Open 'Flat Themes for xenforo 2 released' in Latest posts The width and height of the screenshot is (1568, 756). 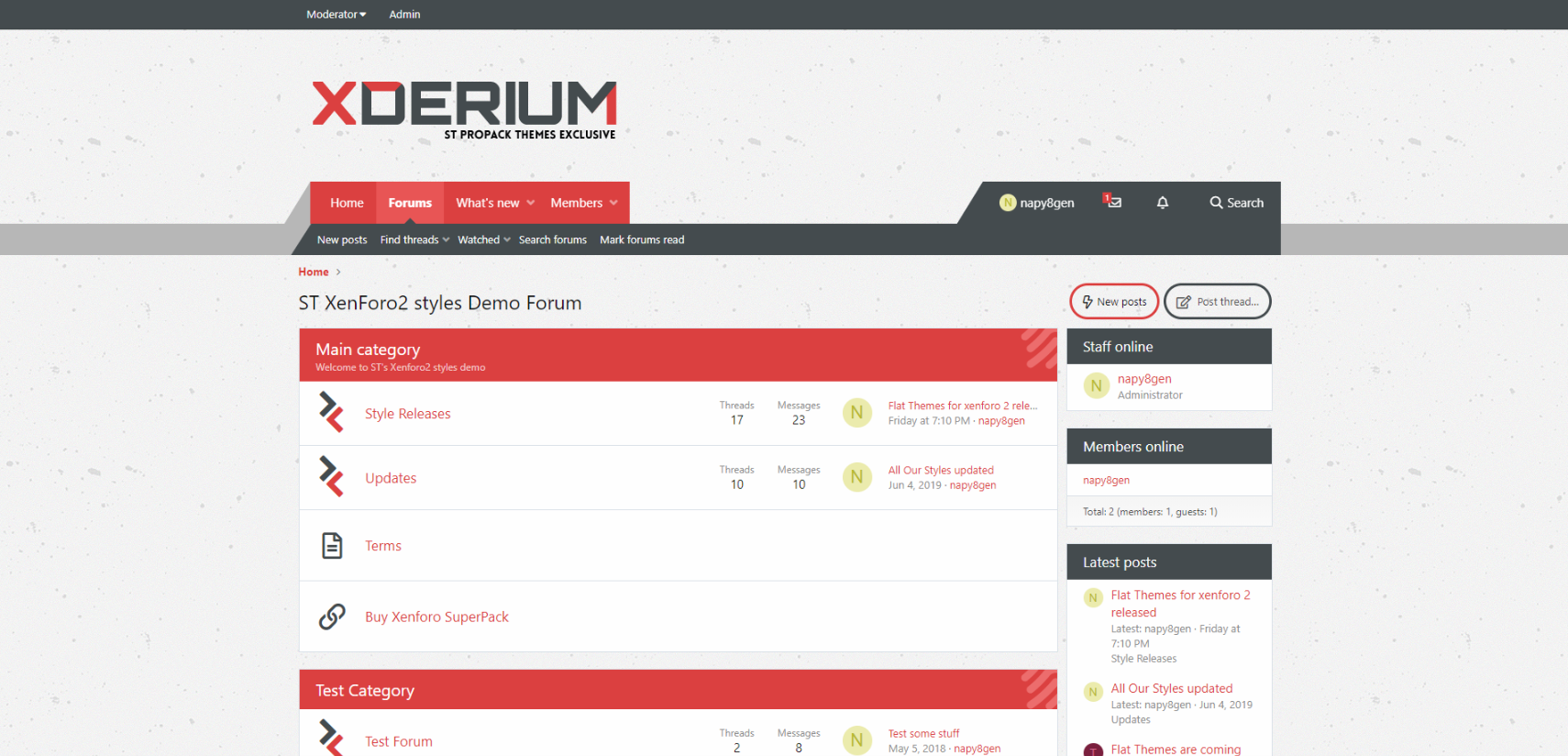pyautogui.click(x=1180, y=604)
